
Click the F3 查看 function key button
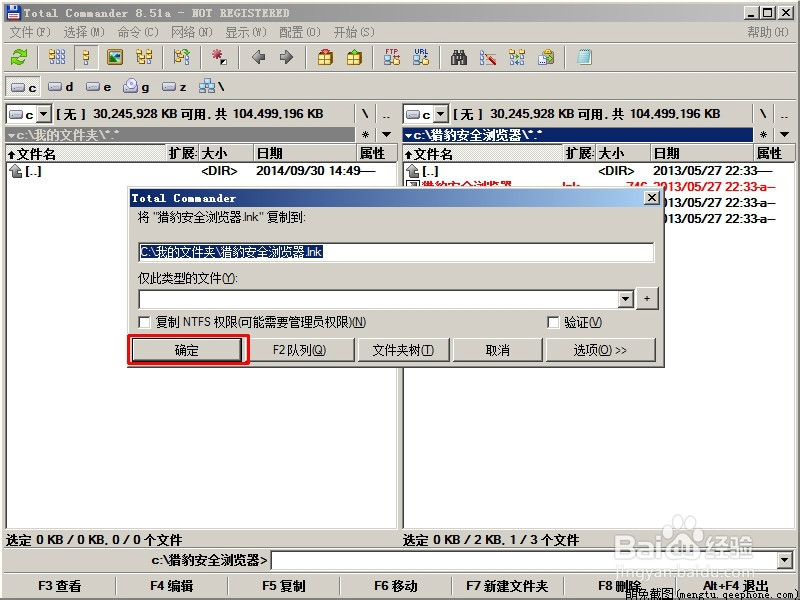[60, 586]
